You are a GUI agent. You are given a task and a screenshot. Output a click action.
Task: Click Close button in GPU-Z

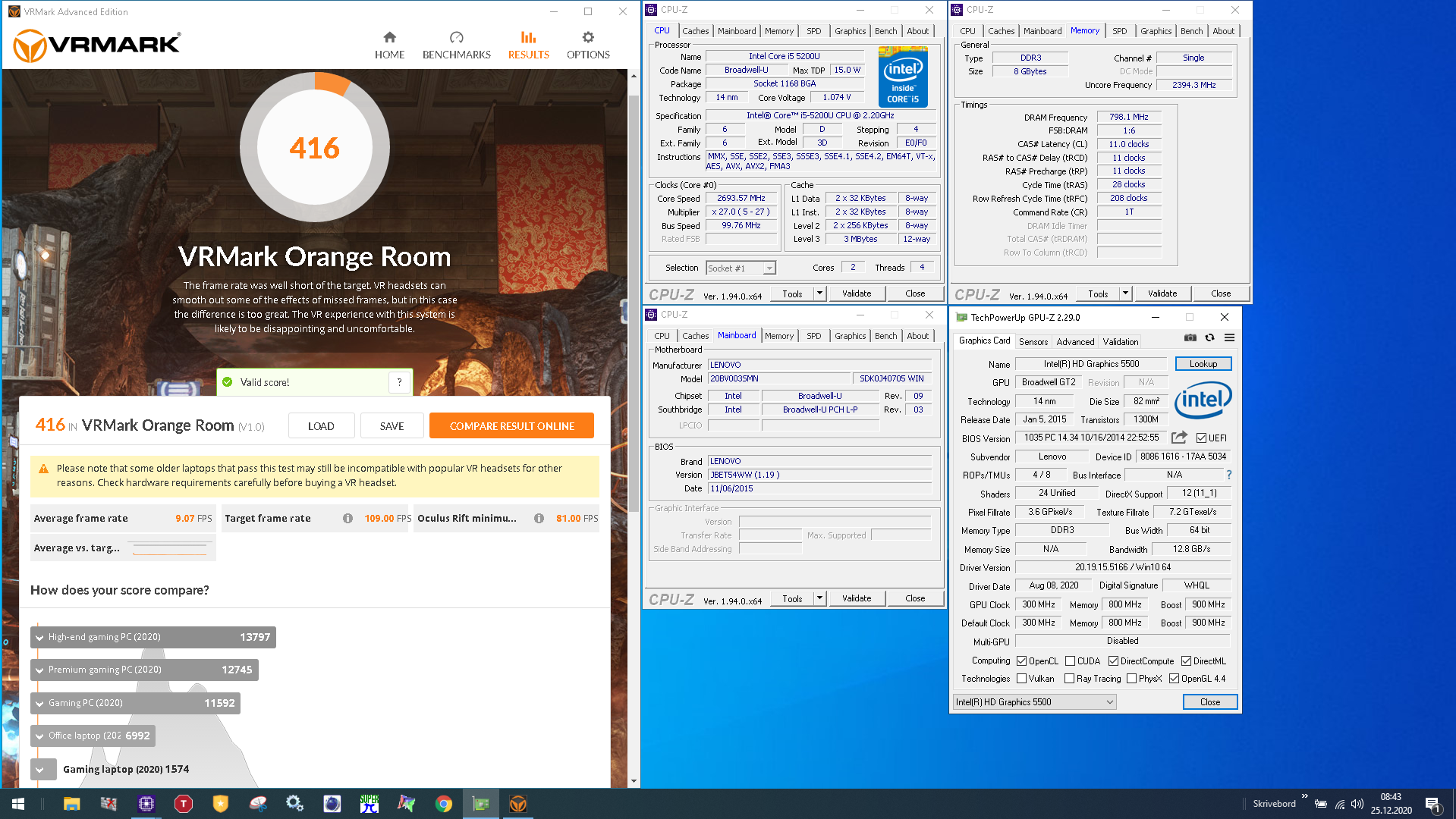point(1209,702)
